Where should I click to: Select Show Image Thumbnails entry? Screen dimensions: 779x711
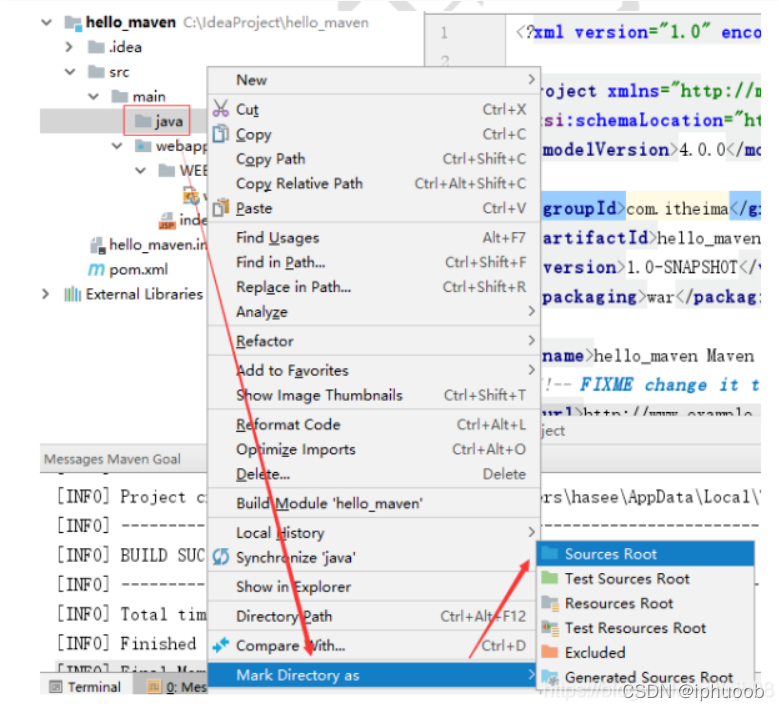point(374,395)
